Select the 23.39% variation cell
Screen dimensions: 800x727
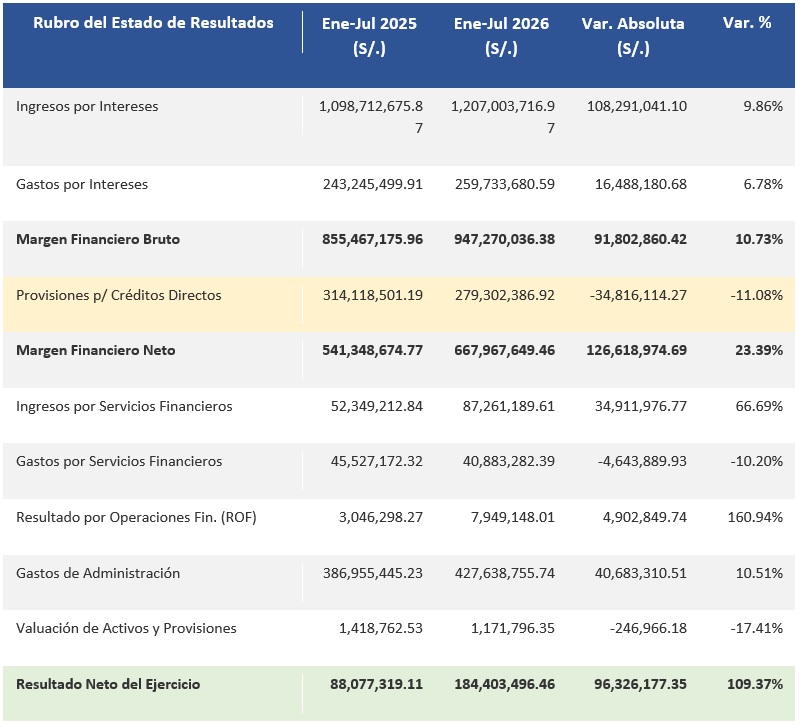point(759,350)
